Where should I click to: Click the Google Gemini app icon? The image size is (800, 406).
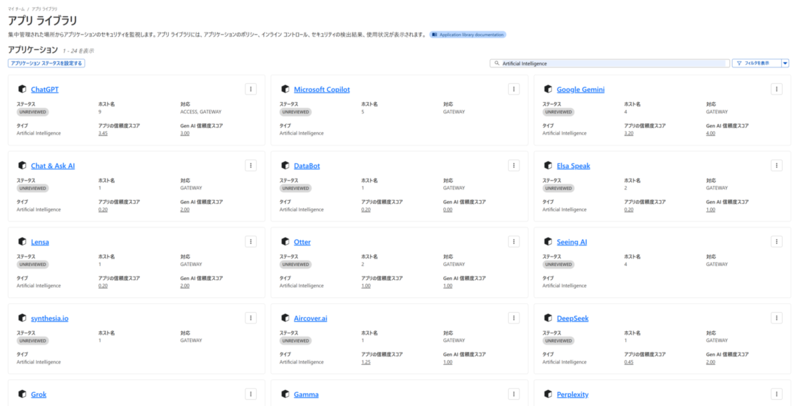click(x=548, y=89)
